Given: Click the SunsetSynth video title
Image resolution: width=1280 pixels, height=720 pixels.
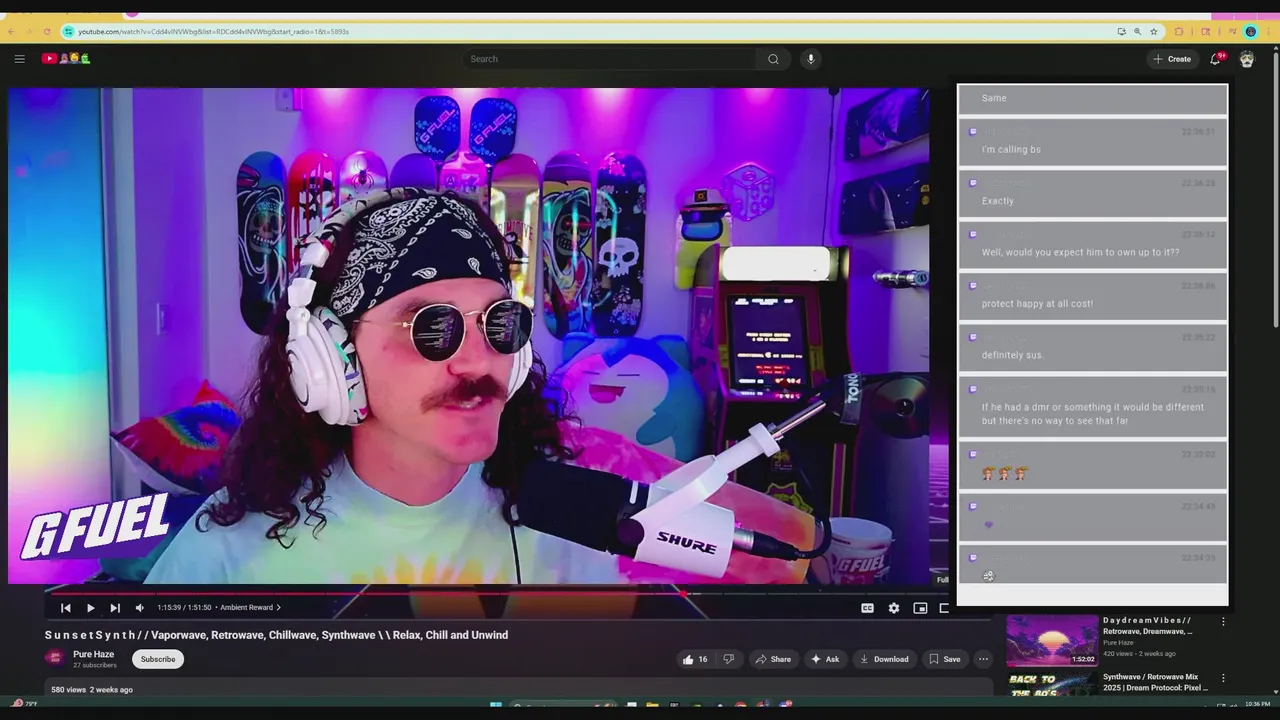Looking at the screenshot, I should click(276, 635).
